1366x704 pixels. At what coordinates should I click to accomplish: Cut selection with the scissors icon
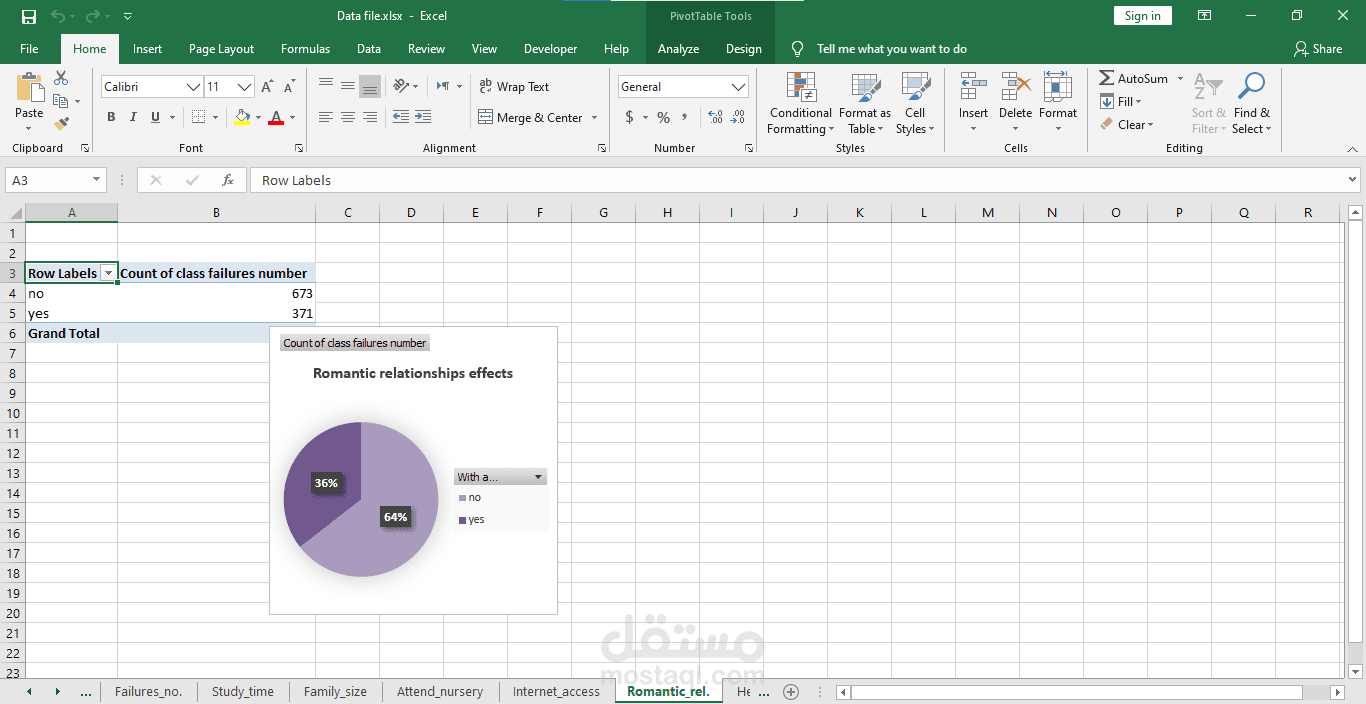pyautogui.click(x=61, y=78)
